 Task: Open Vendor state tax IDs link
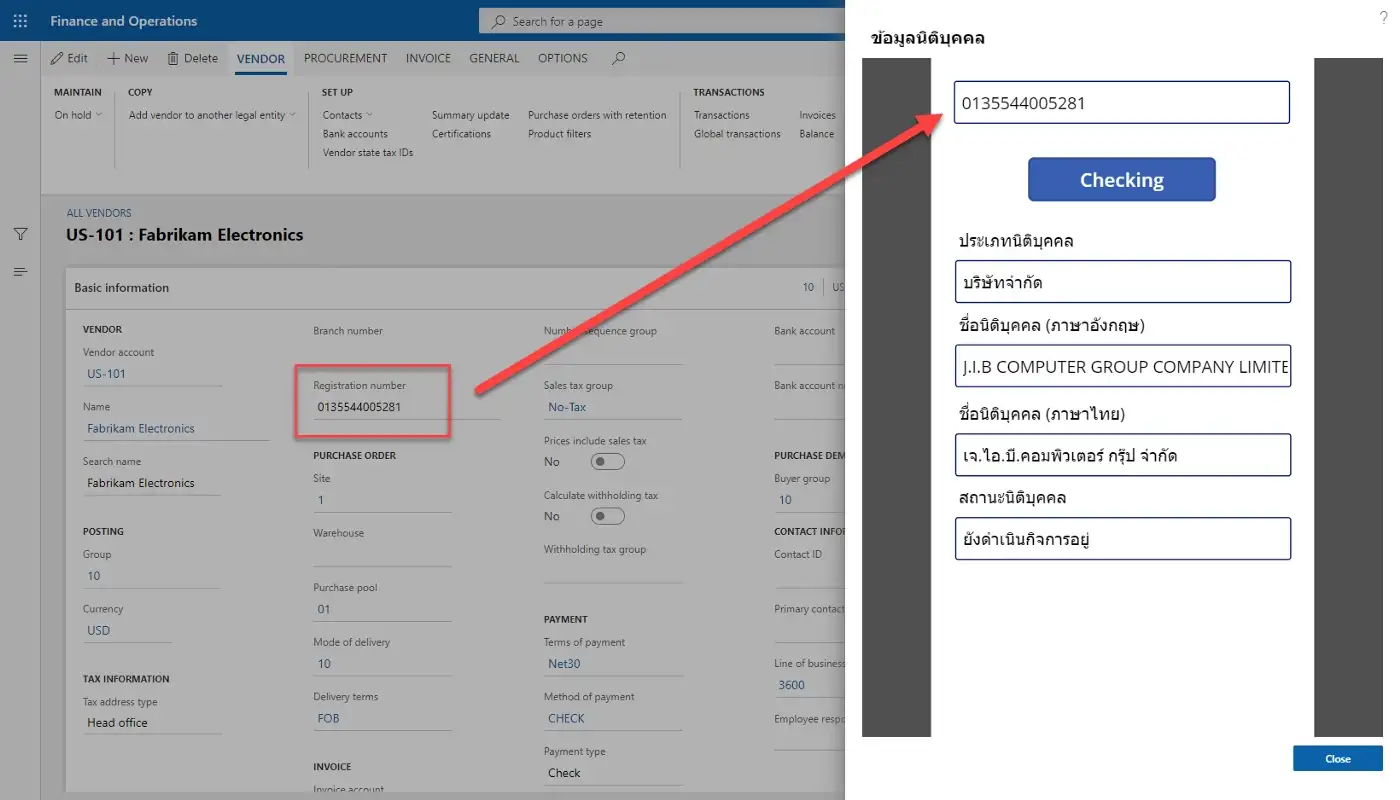click(x=368, y=153)
